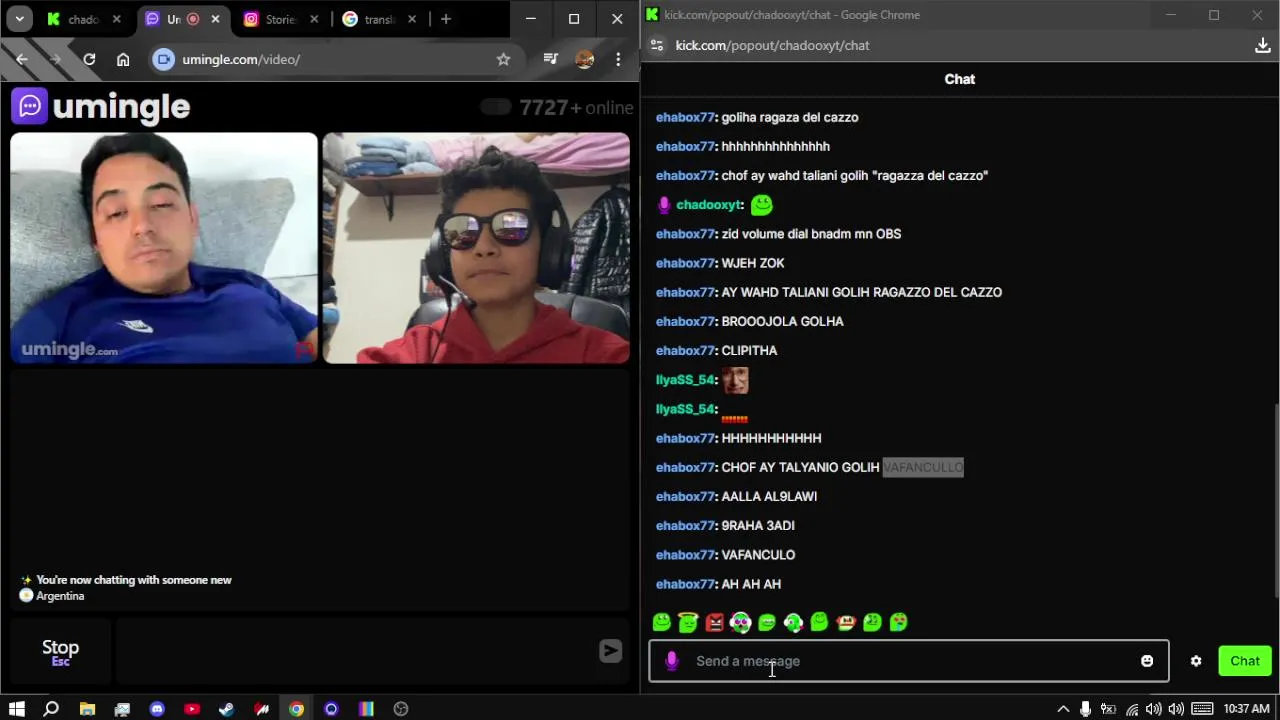Show hidden system tray icons

1063,709
